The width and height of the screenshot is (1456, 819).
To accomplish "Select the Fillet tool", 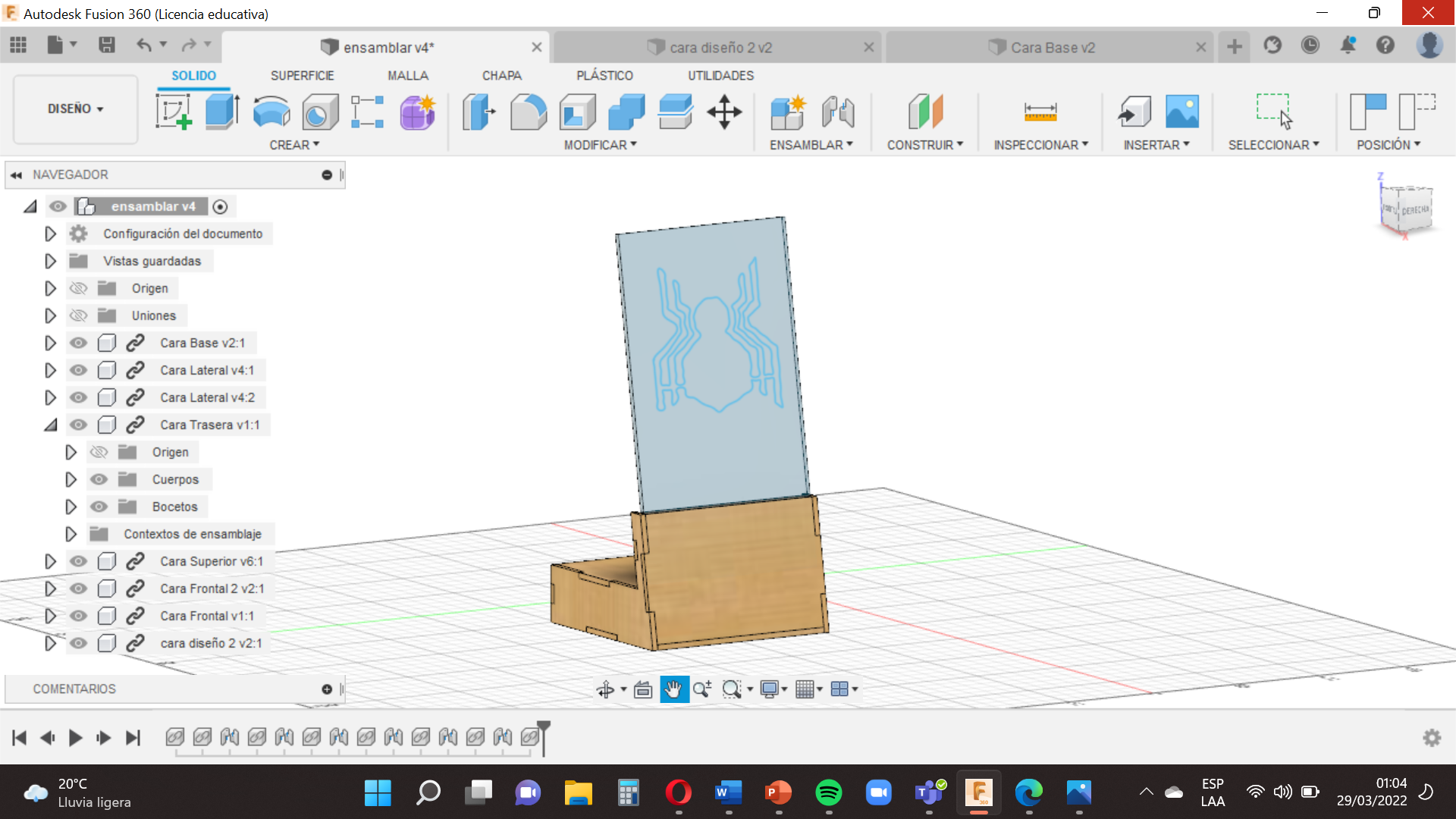I will pyautogui.click(x=529, y=112).
